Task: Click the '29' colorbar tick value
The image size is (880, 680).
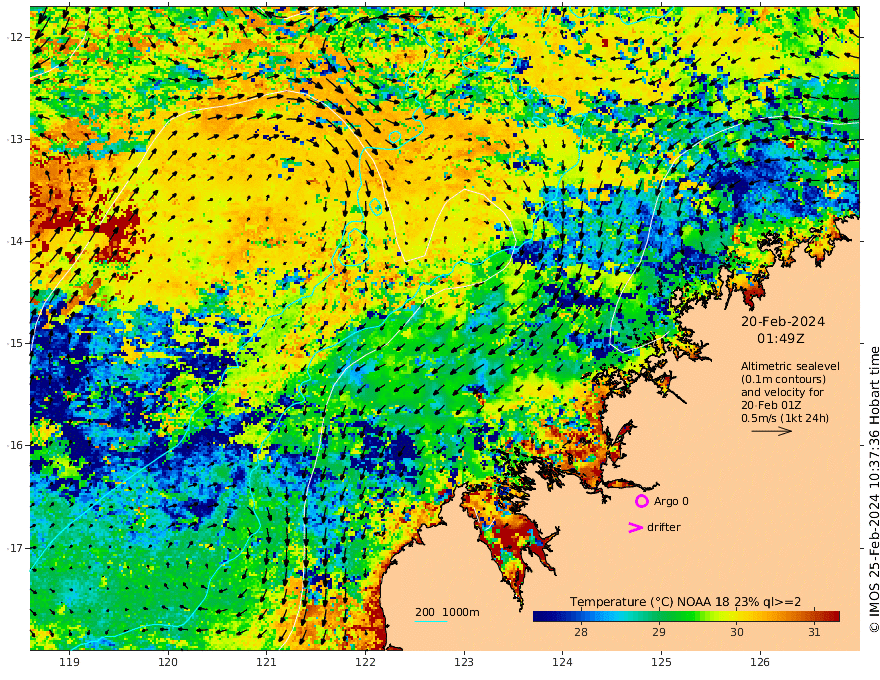Action: click(x=659, y=632)
